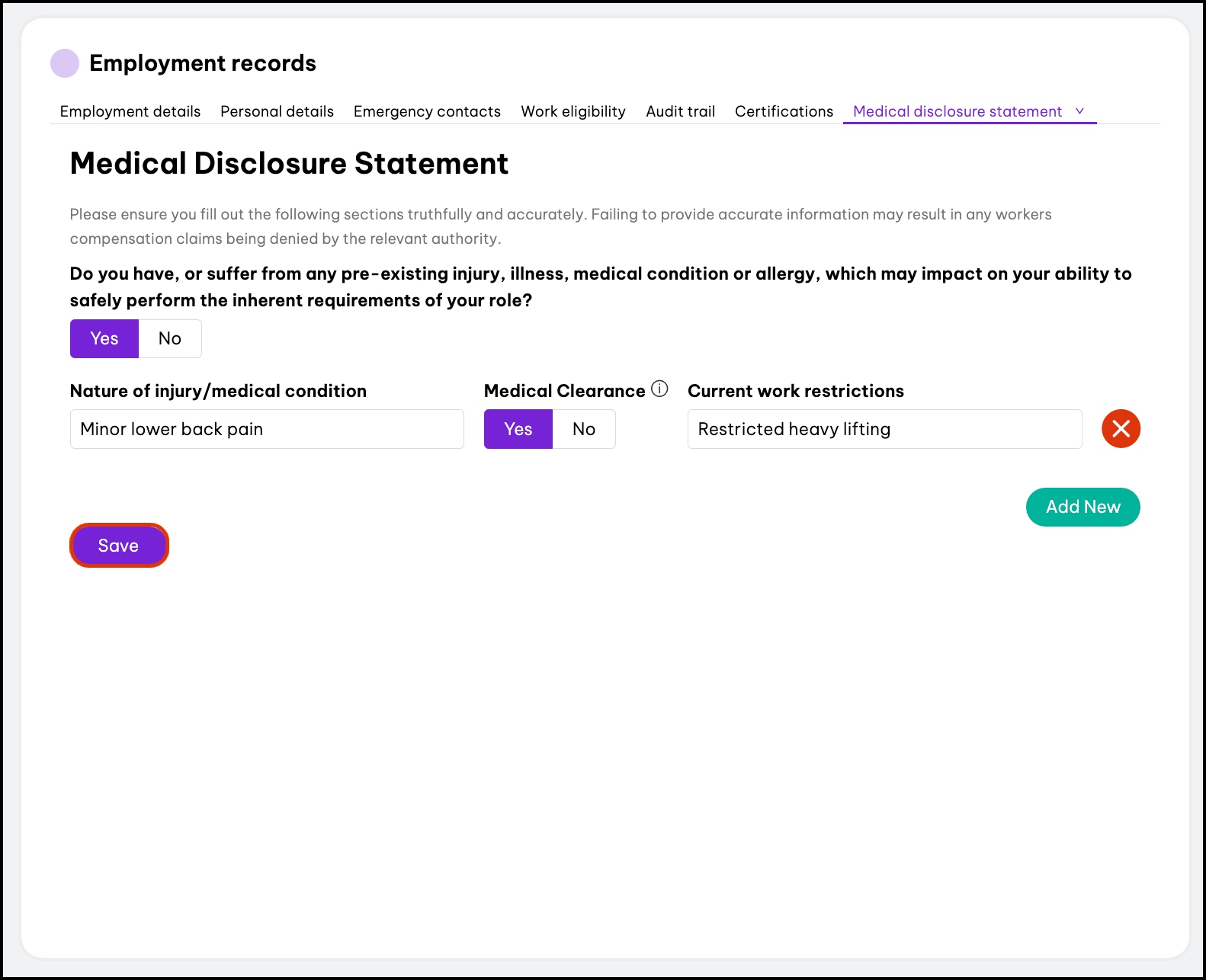Open the Employment details tab

[x=130, y=112]
